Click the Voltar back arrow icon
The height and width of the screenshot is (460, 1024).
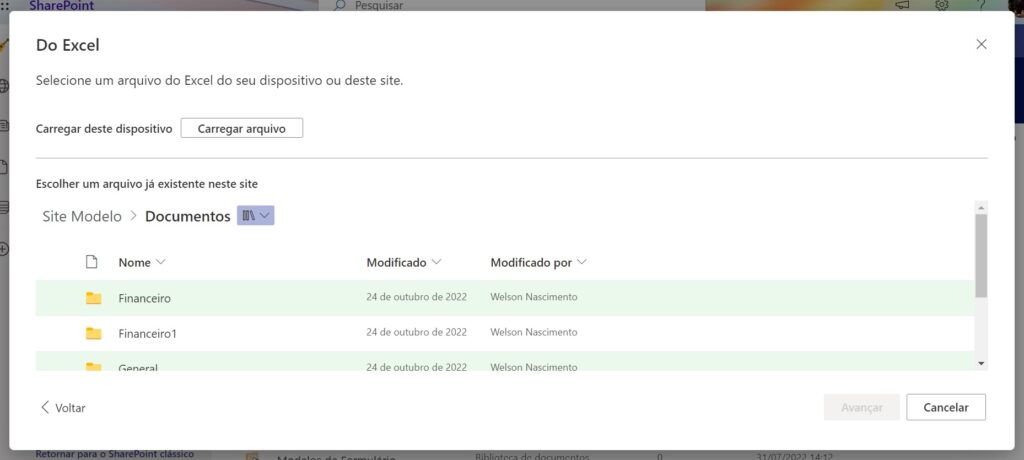click(x=45, y=408)
